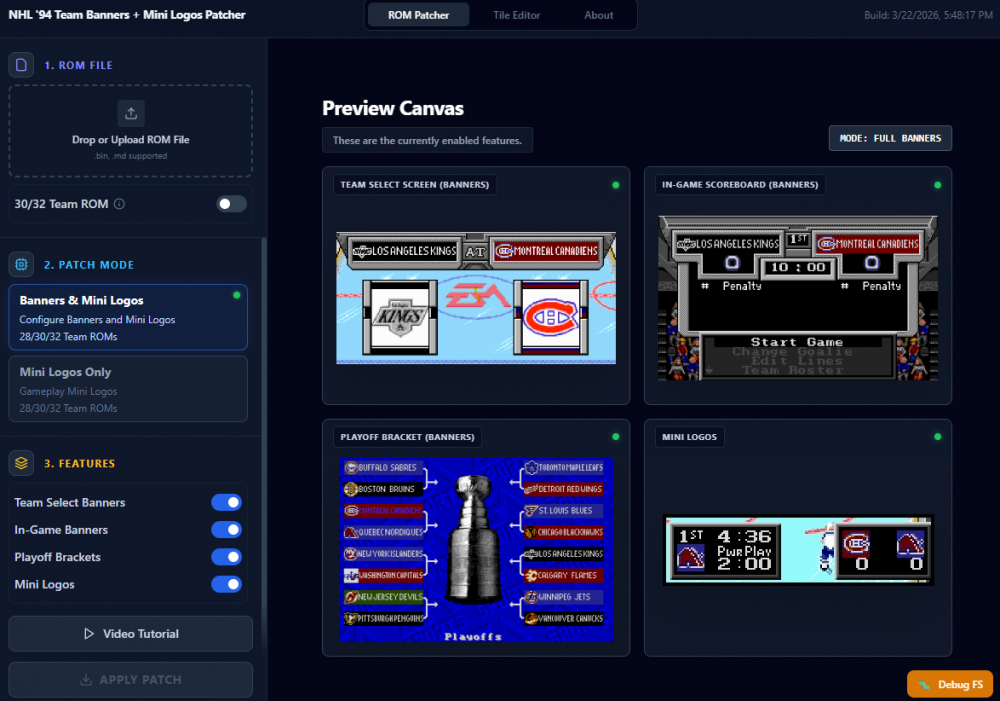Turn off the In-Game Banners switch

click(x=226, y=530)
